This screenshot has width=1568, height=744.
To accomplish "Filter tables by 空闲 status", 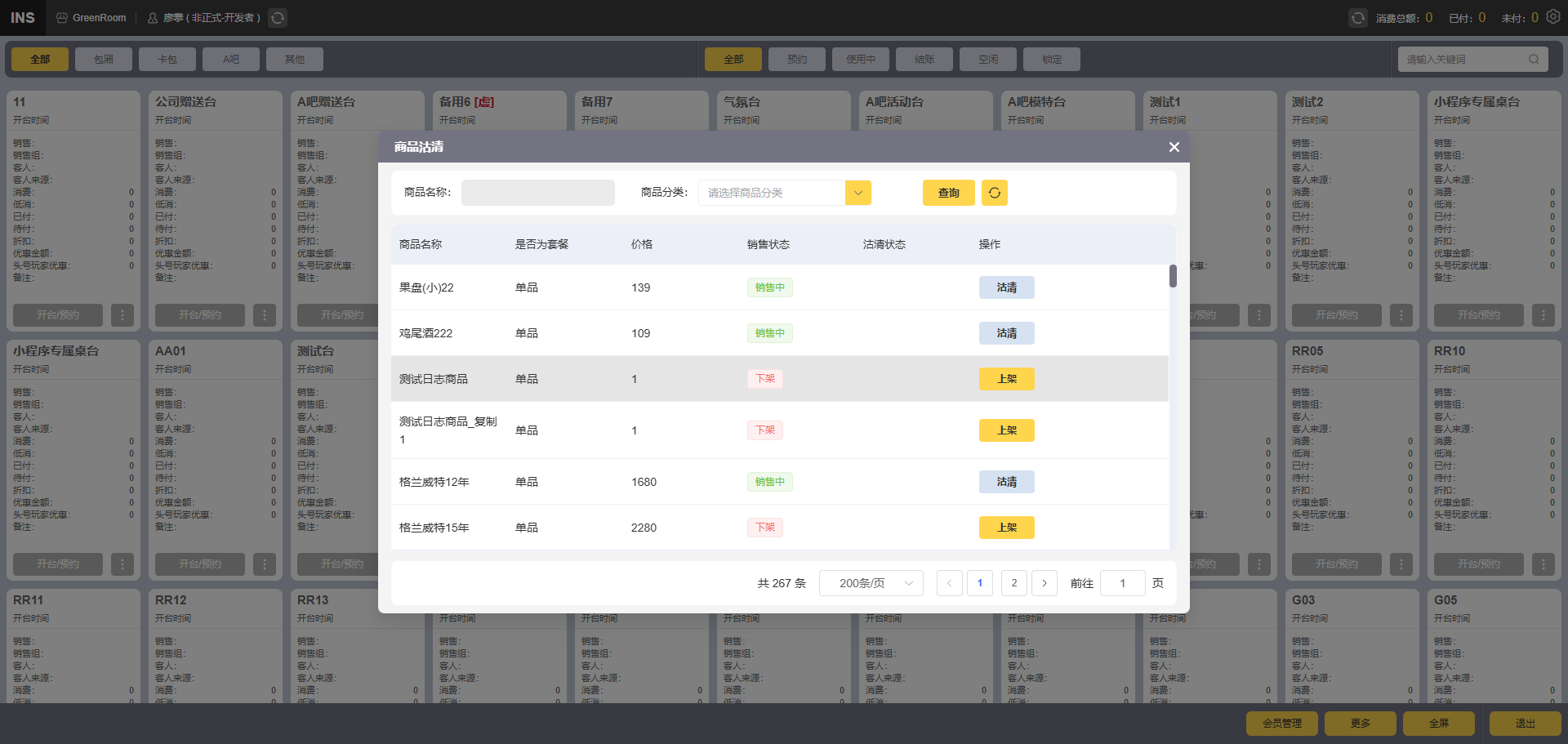I will click(988, 59).
